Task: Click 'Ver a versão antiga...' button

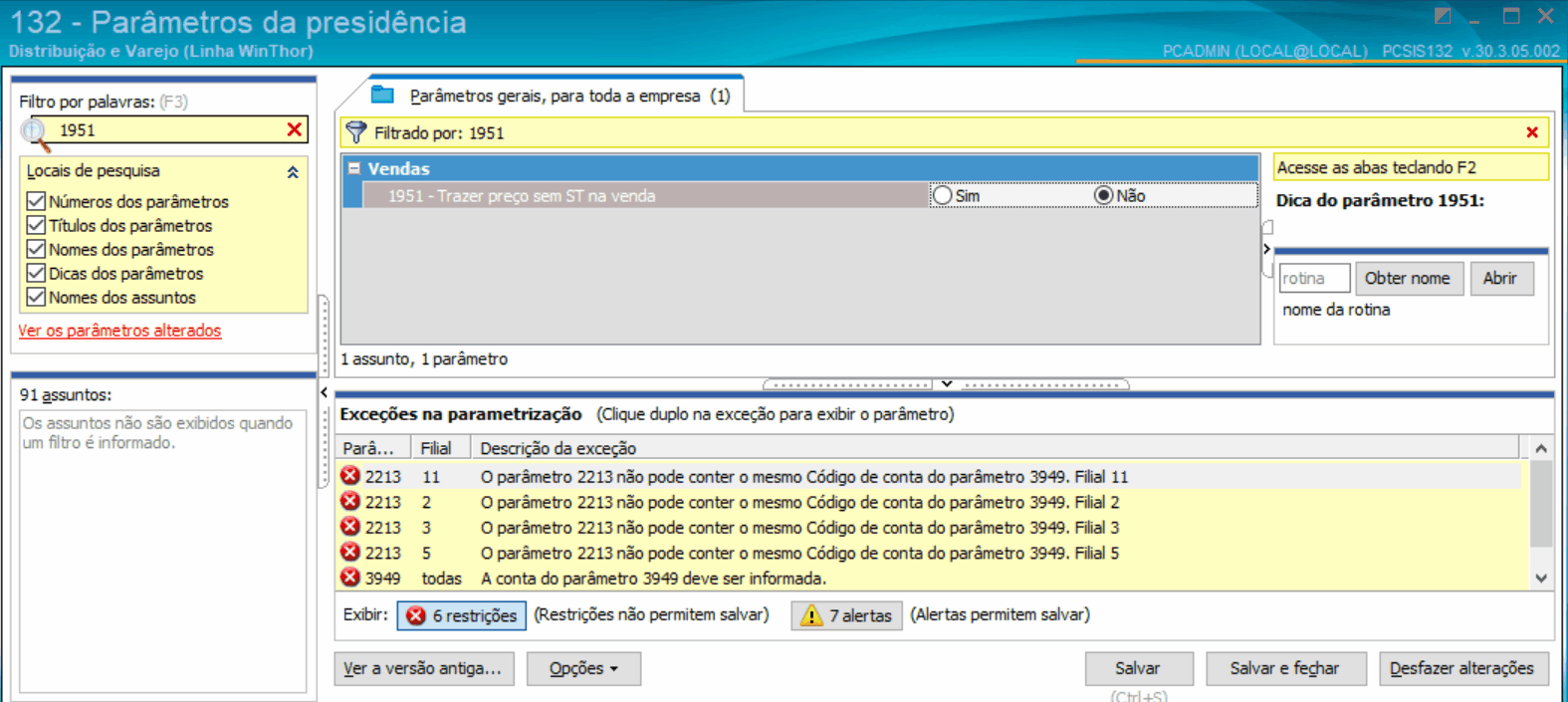Action: click(424, 669)
